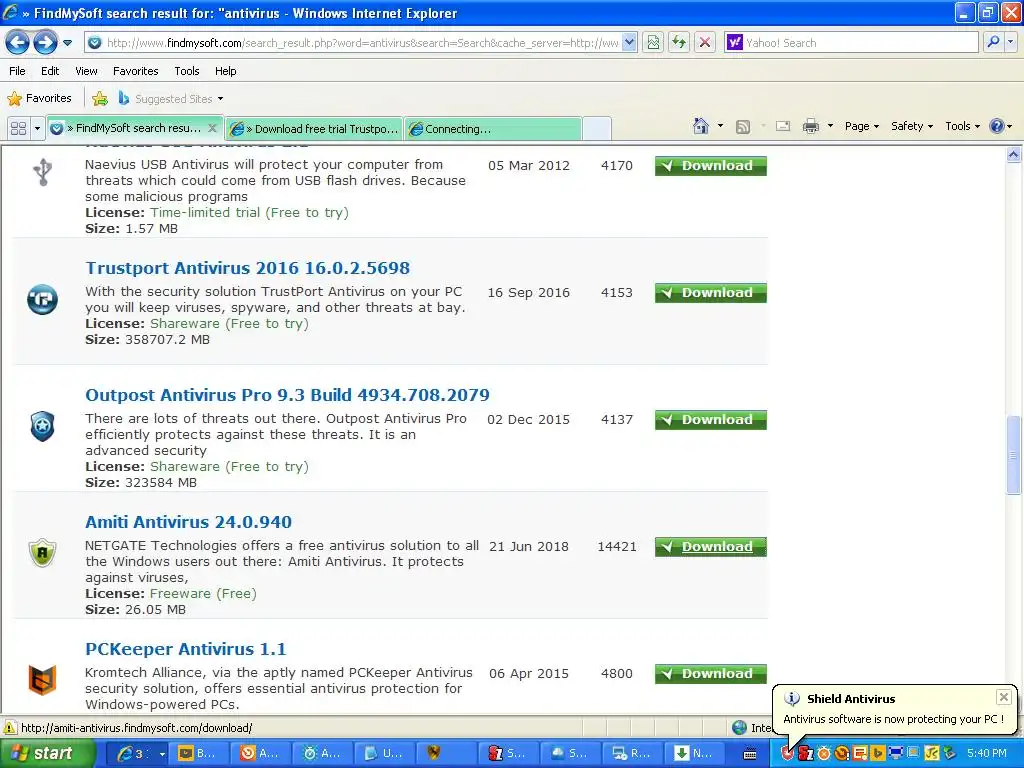Screen dimensions: 1024x768
Task: Toggle Compatibility View broken-page icon
Action: click(653, 43)
